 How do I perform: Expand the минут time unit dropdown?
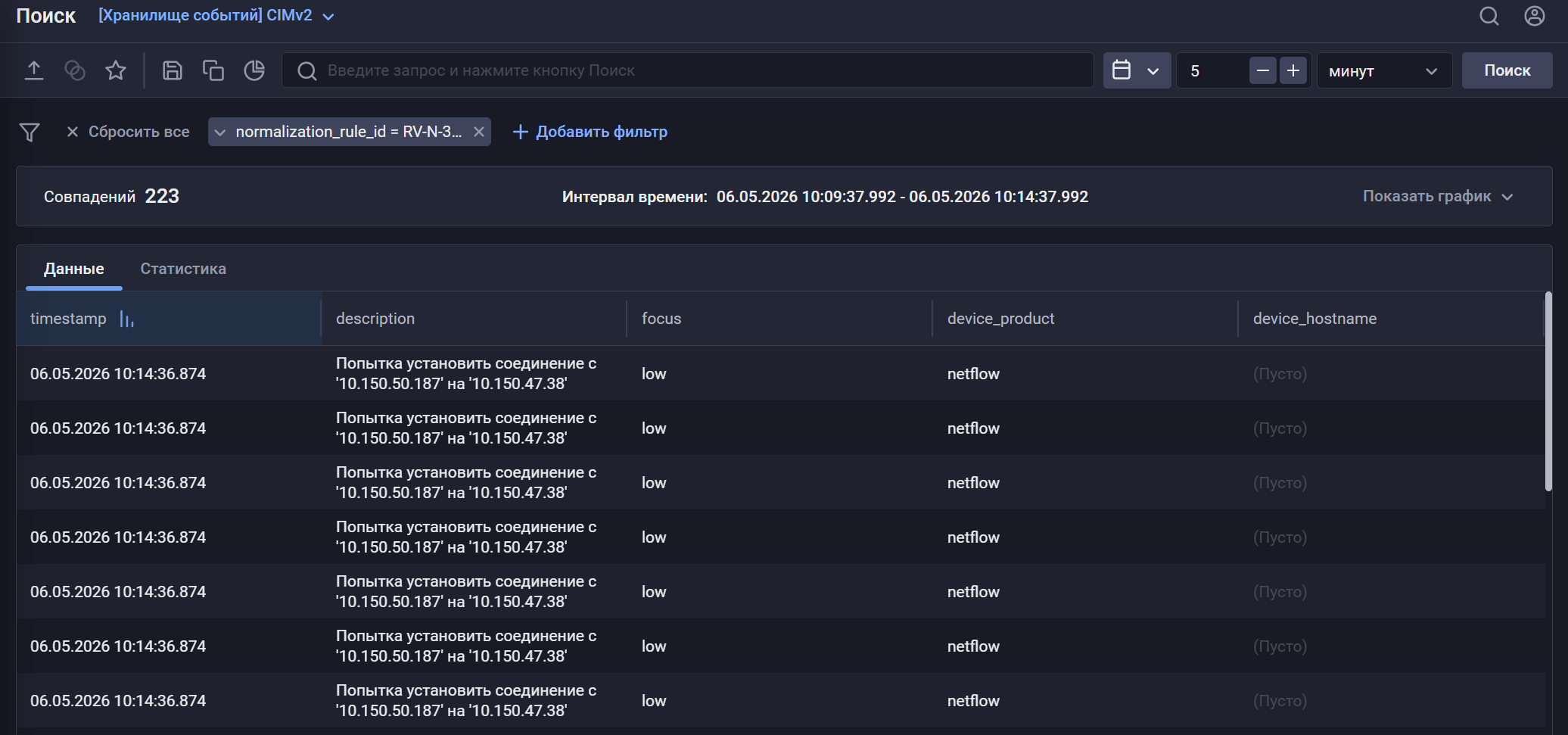[x=1384, y=70]
